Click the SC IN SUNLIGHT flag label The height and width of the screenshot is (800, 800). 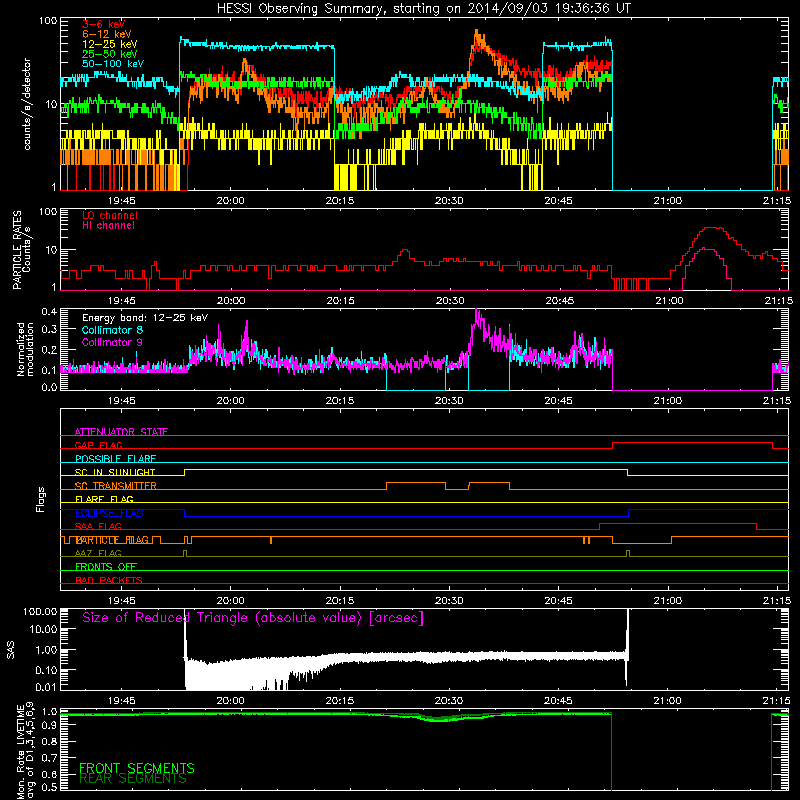click(x=115, y=472)
